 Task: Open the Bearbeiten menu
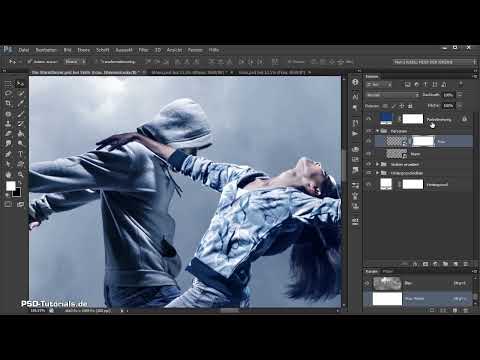[x=46, y=50]
